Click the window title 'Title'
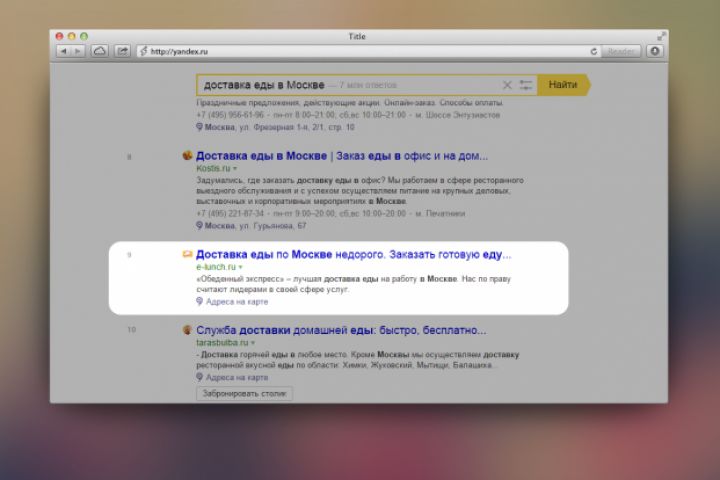720x480 pixels. [357, 36]
